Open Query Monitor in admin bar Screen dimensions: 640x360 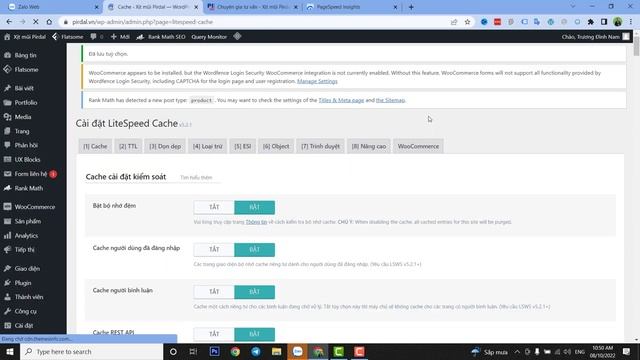click(209, 37)
